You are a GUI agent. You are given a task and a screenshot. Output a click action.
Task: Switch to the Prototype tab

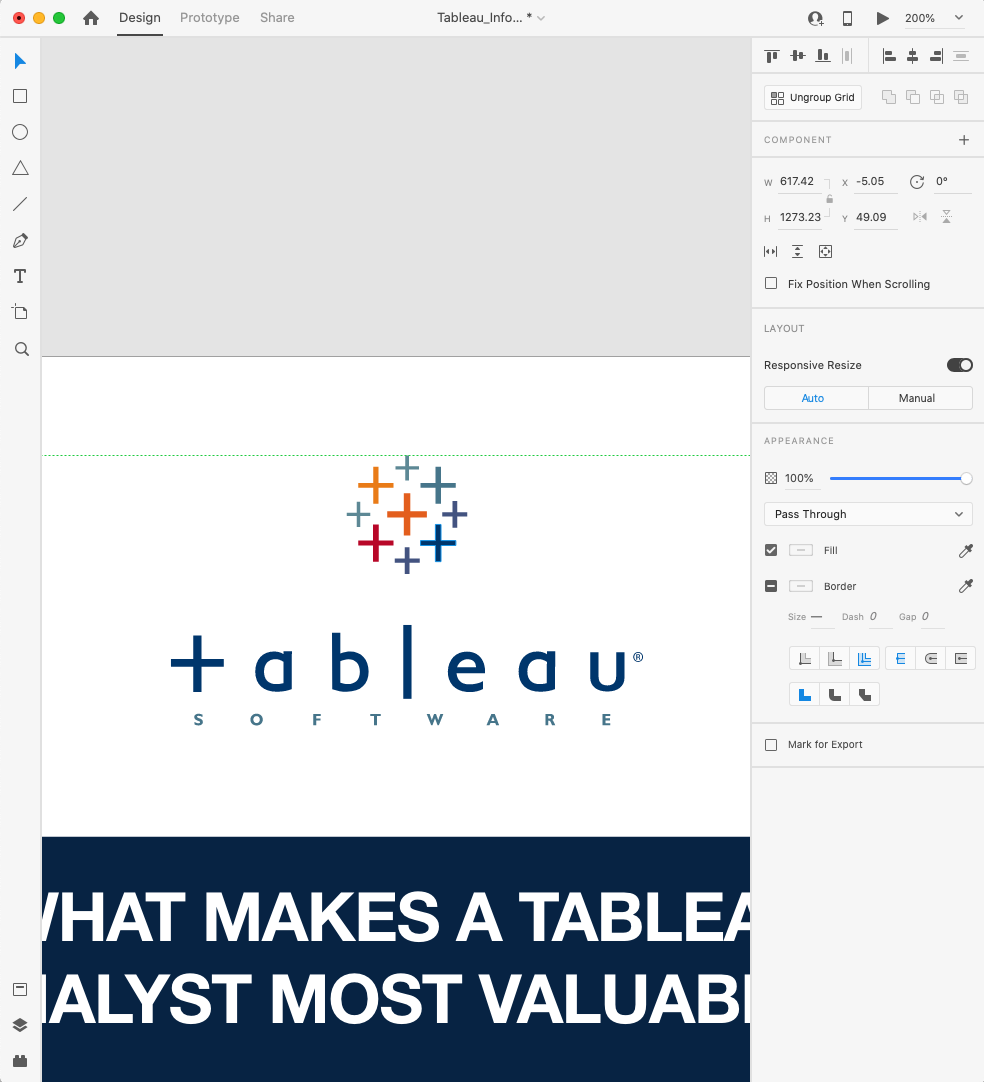(x=210, y=18)
